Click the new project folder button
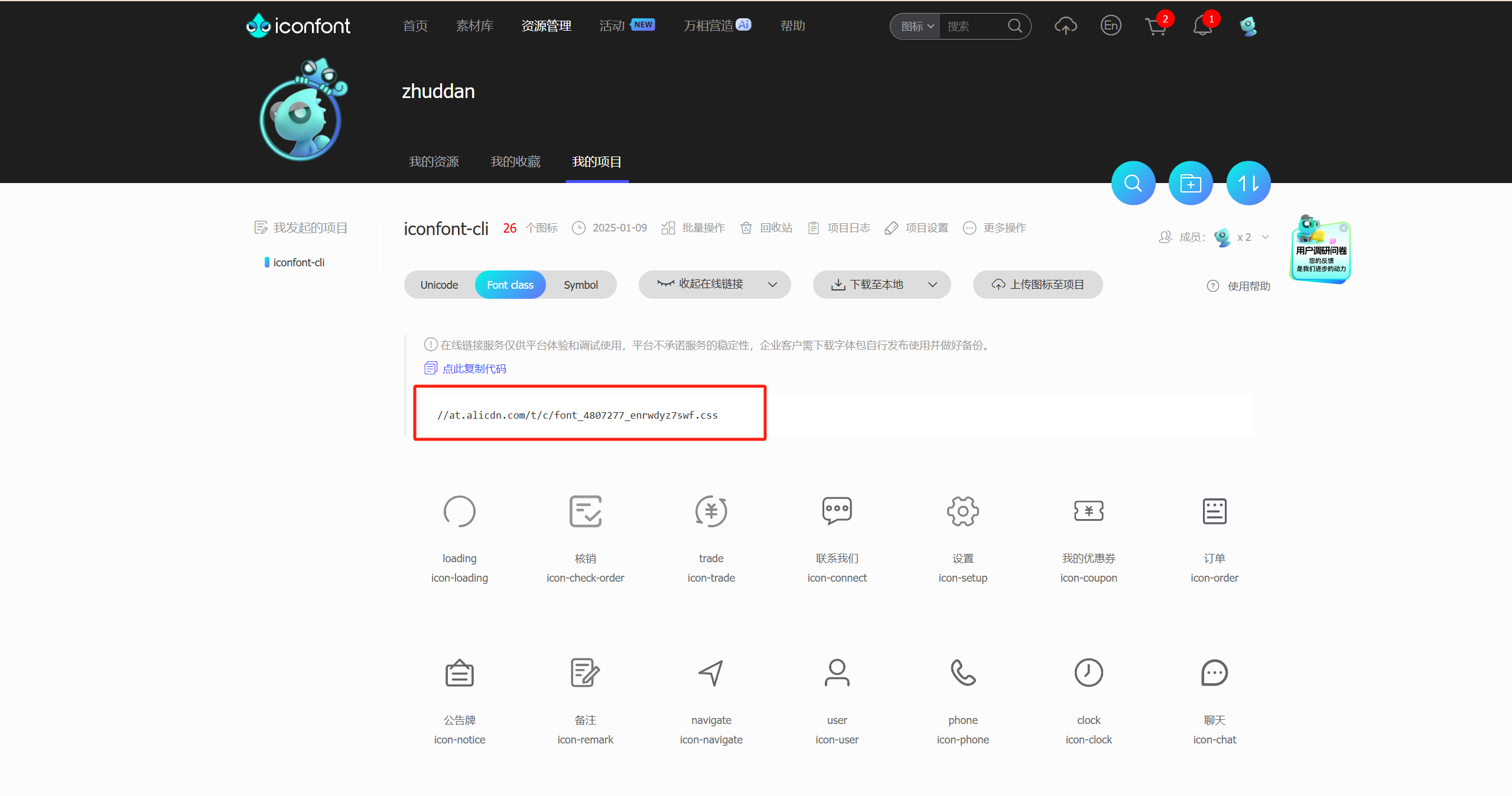 click(x=1191, y=184)
